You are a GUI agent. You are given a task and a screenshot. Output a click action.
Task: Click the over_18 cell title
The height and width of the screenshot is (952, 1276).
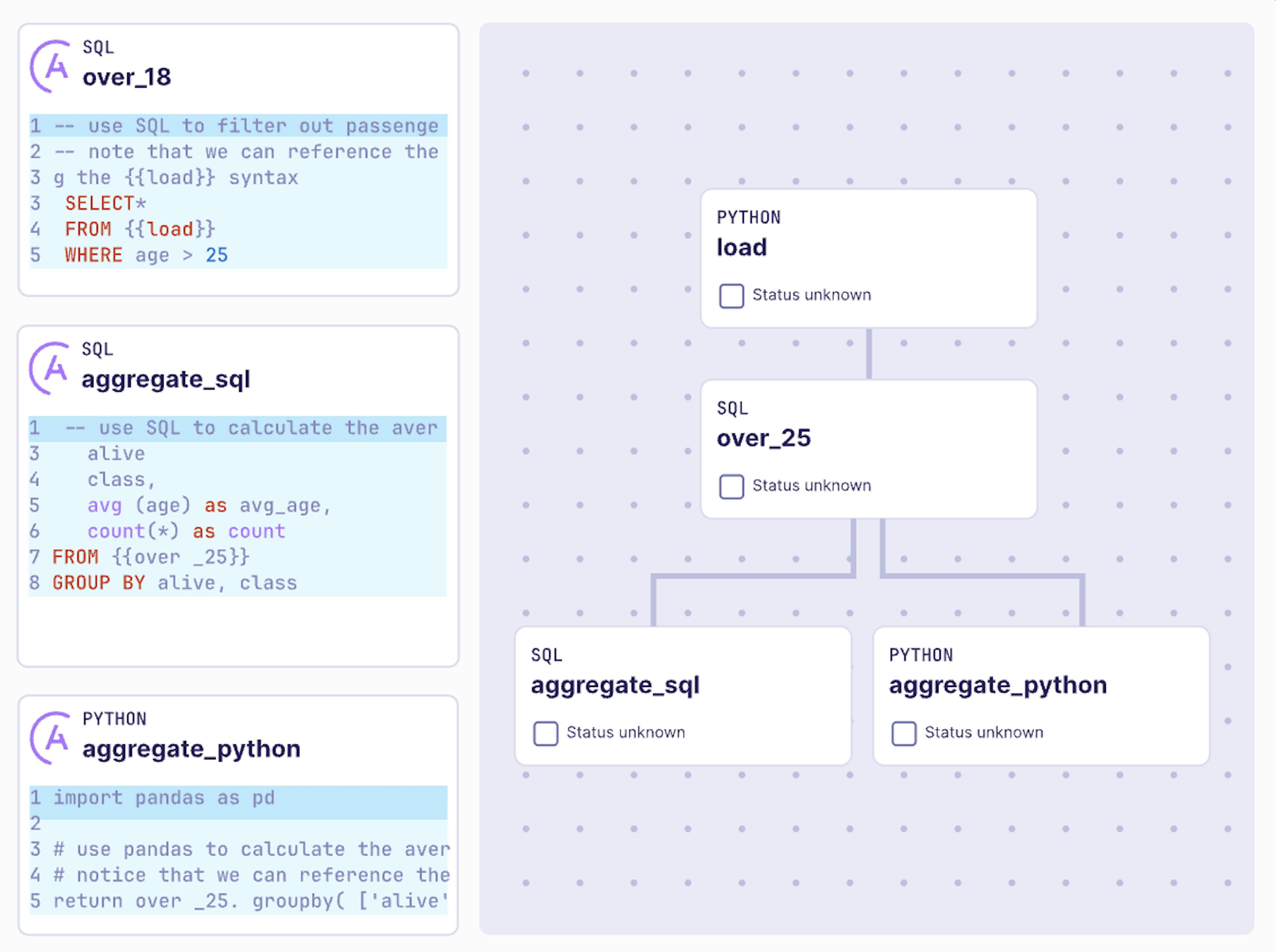click(127, 77)
